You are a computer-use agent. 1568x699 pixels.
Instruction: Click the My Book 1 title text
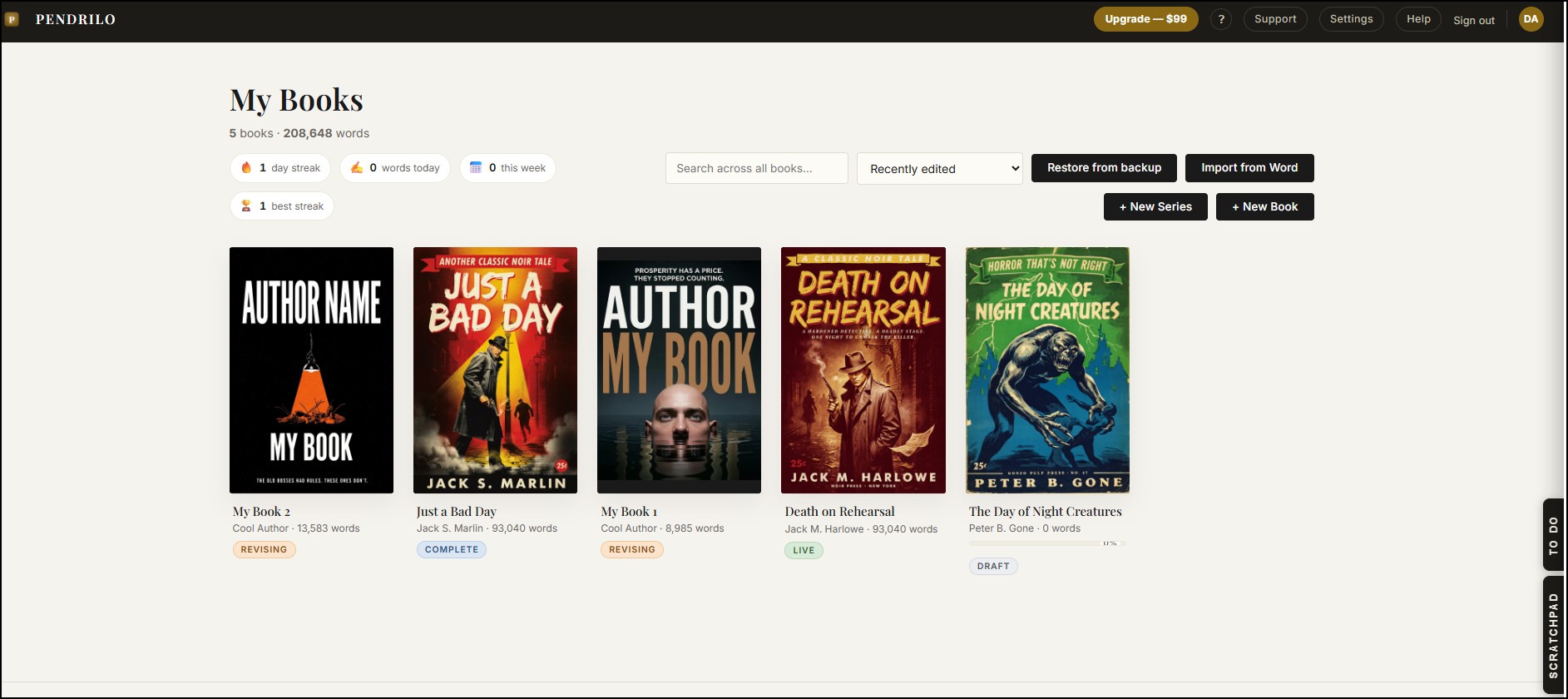tap(630, 512)
